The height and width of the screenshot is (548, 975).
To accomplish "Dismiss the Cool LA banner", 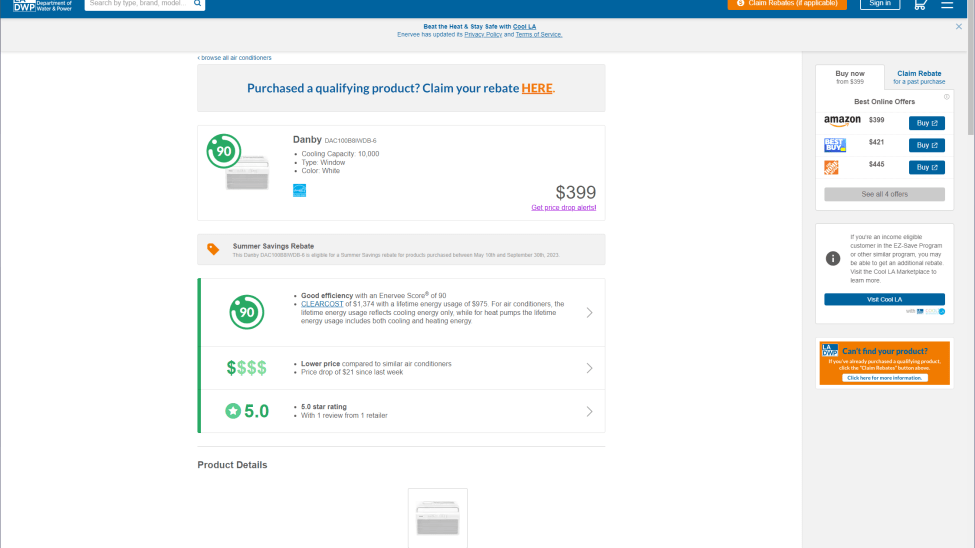I will coord(959,27).
